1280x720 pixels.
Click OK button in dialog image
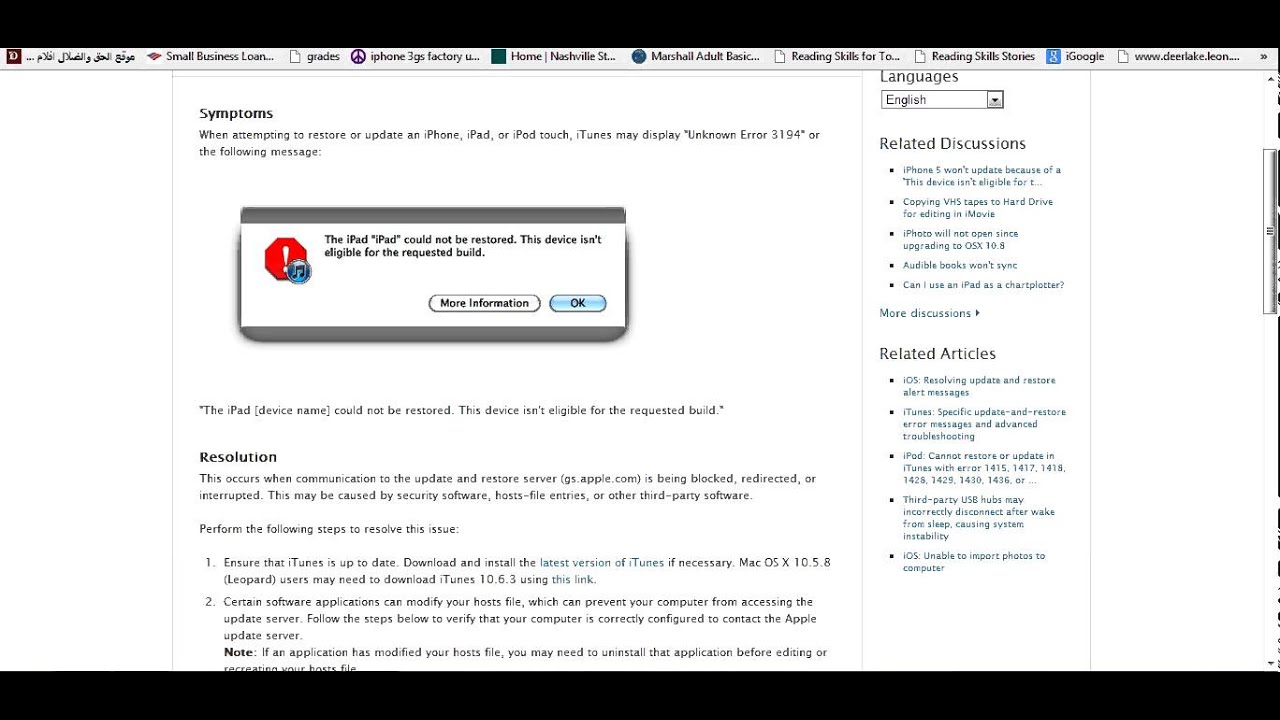coord(577,303)
